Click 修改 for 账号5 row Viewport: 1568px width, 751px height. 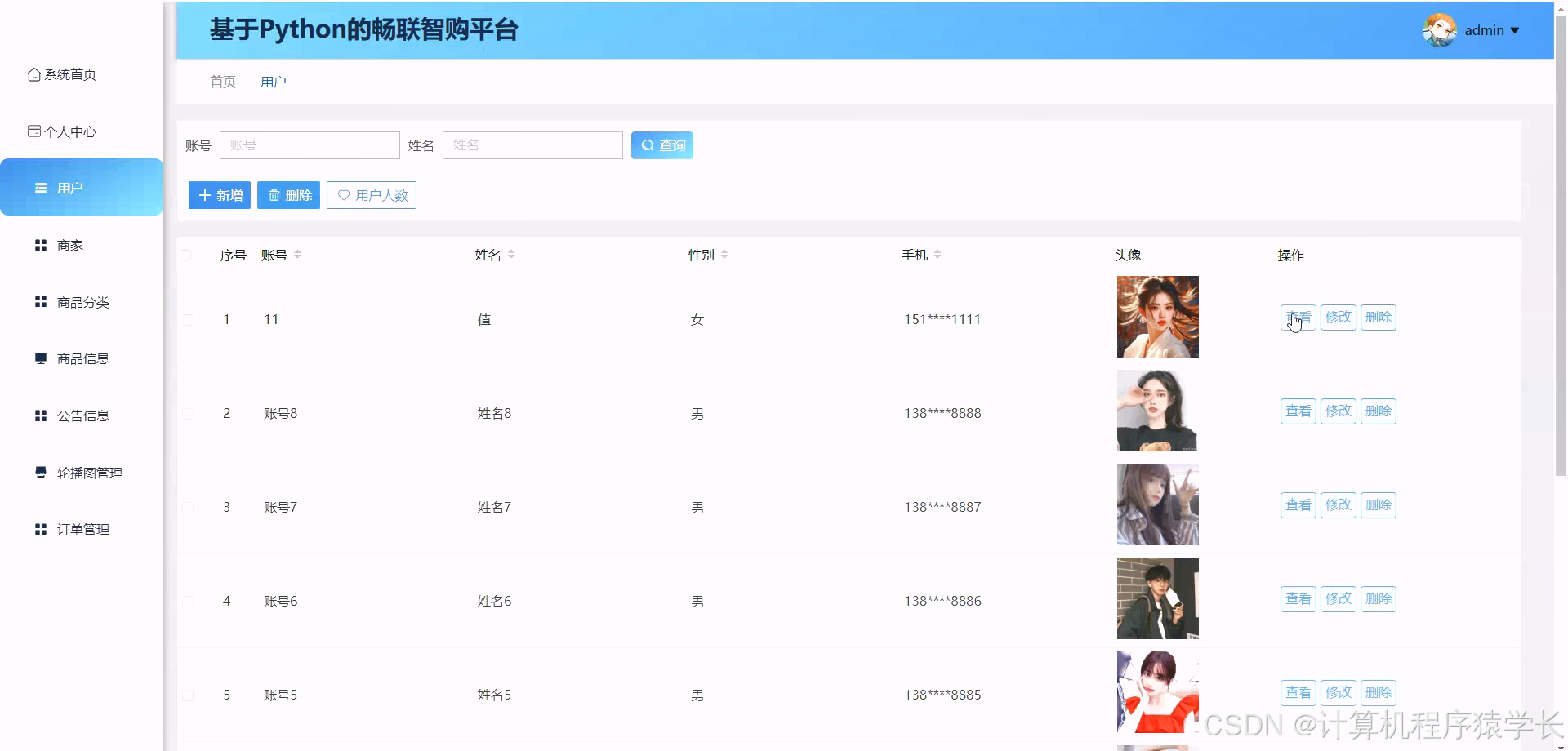(x=1339, y=693)
